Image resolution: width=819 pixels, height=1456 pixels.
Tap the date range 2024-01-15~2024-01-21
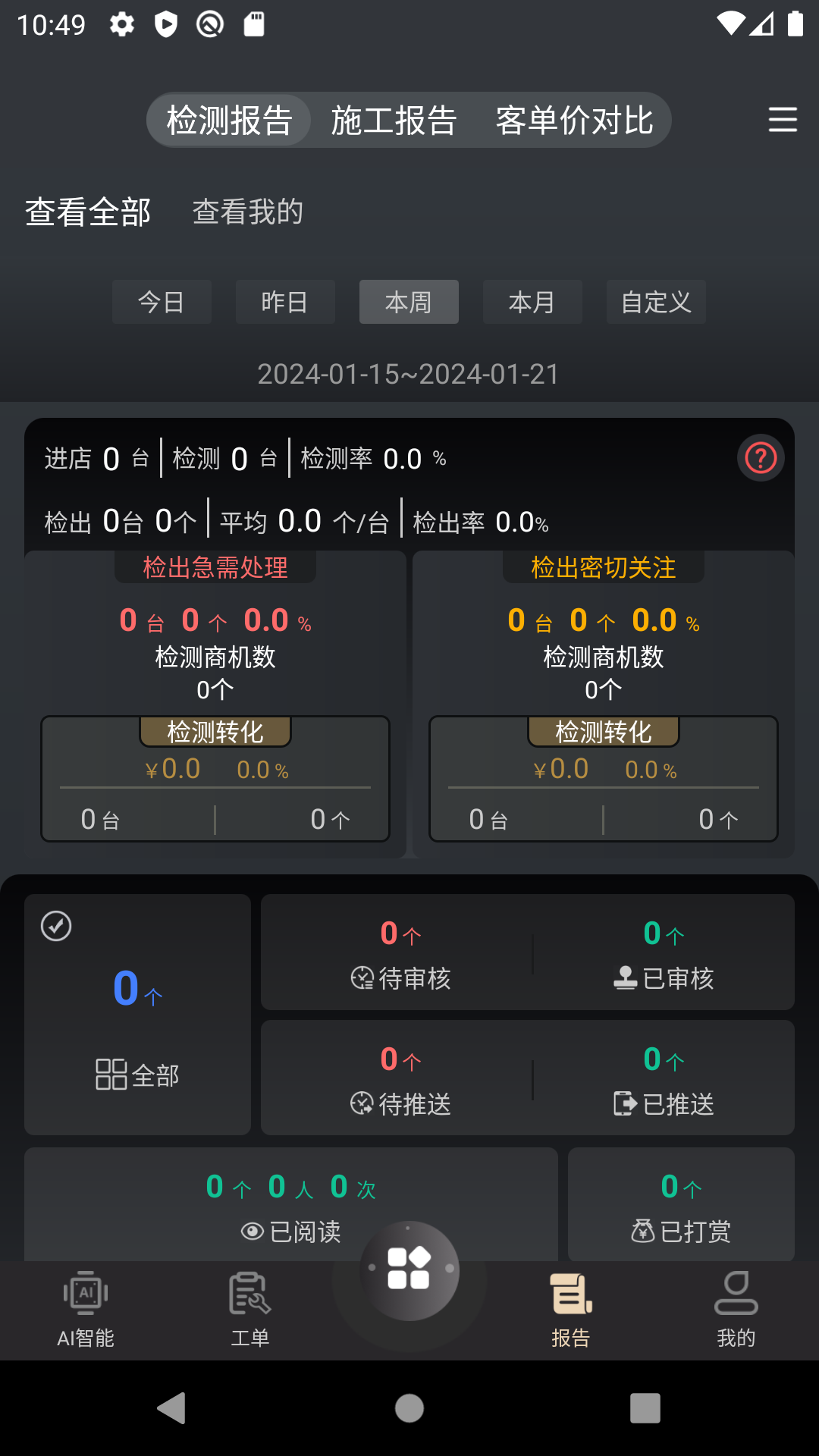(409, 374)
